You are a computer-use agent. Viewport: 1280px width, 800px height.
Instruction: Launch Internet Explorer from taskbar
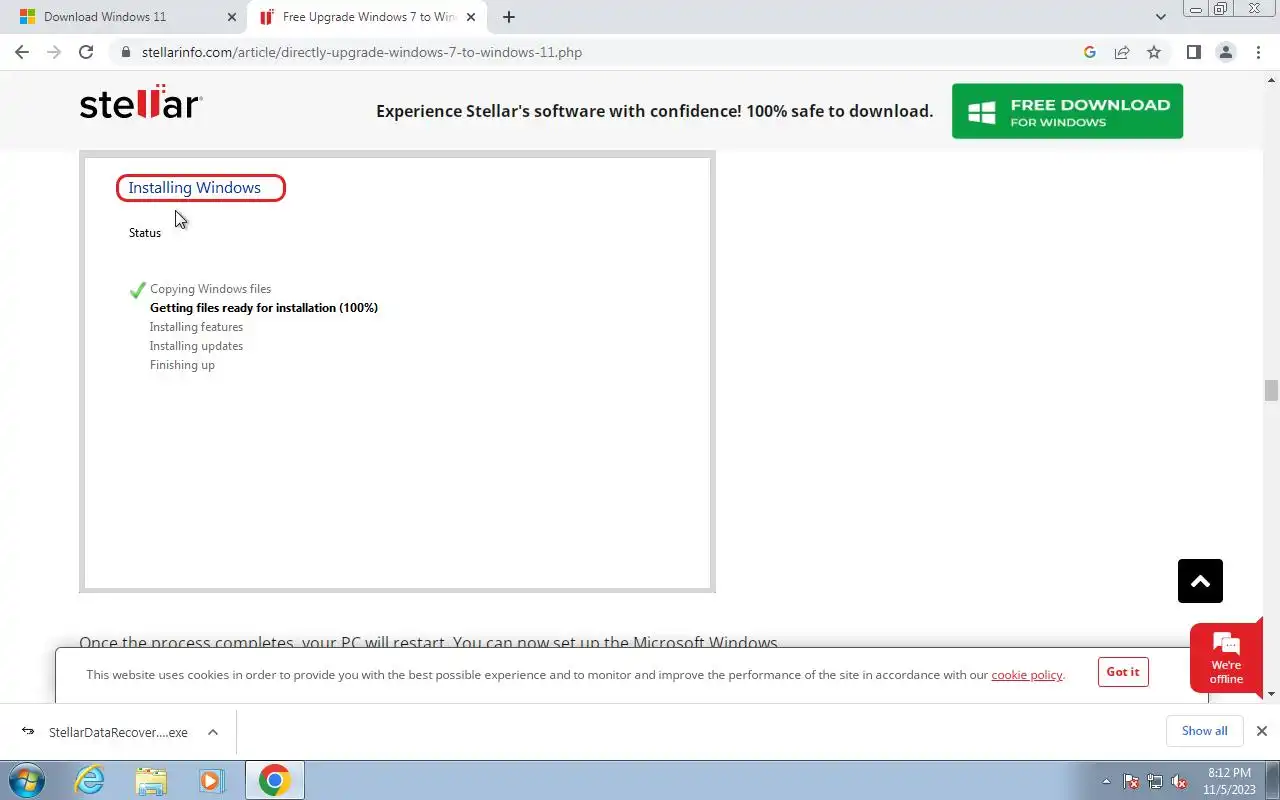pyautogui.click(x=90, y=780)
